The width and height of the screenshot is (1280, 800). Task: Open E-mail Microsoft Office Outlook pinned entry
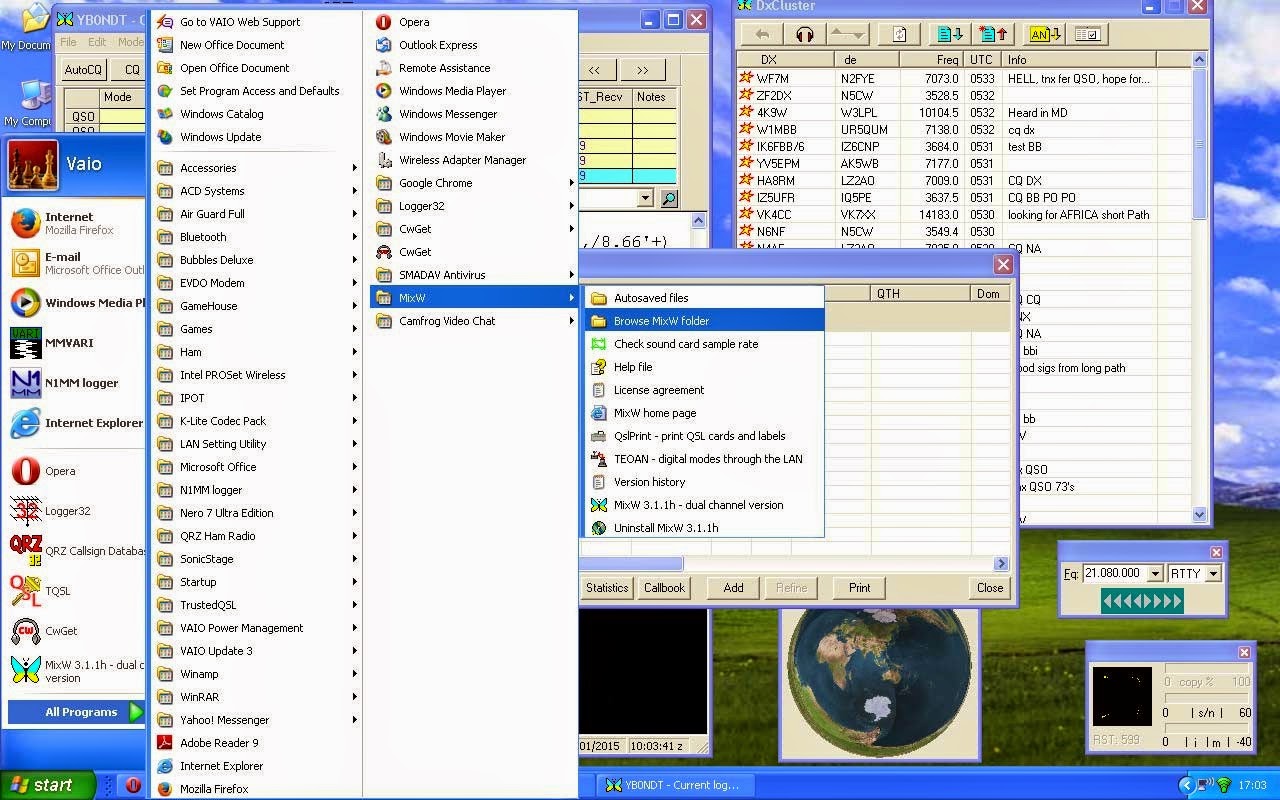(x=75, y=263)
